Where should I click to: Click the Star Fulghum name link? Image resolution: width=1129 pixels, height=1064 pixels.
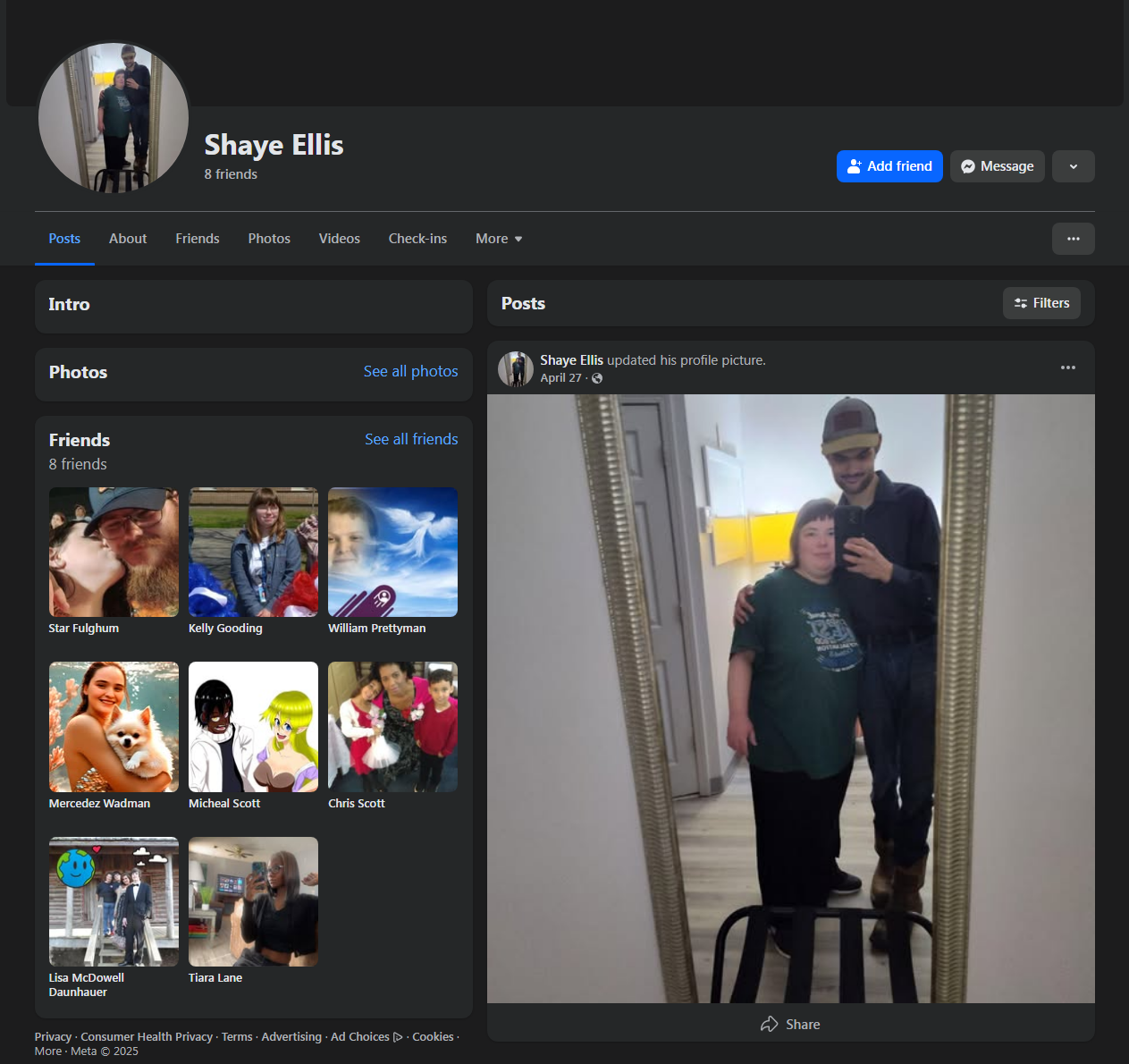click(83, 629)
